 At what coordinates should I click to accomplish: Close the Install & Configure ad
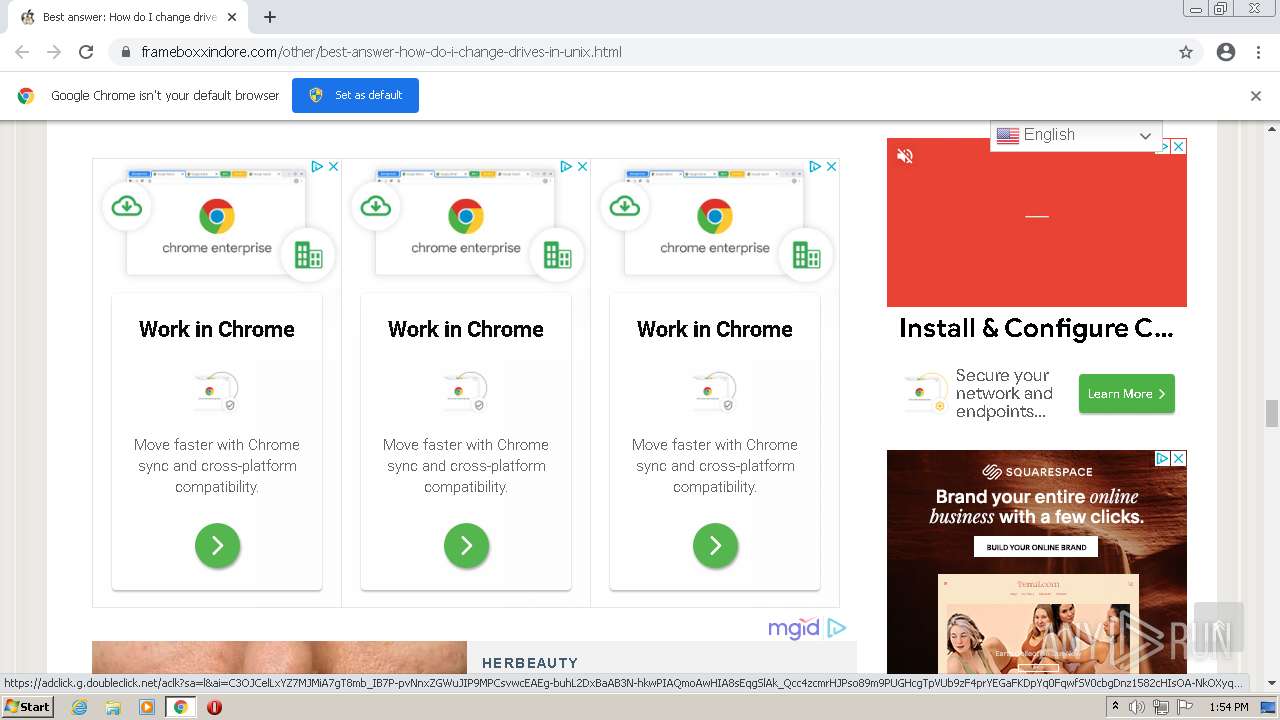pyautogui.click(x=1179, y=146)
